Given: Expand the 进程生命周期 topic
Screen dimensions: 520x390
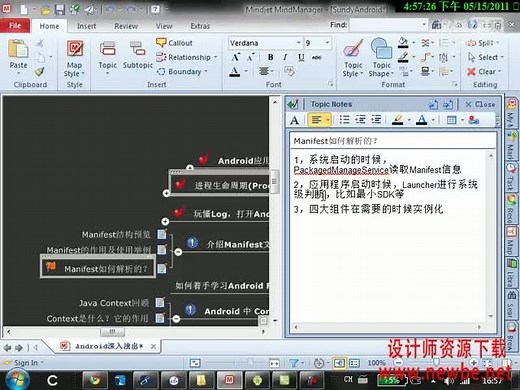Looking at the screenshot, I should click(166, 193).
